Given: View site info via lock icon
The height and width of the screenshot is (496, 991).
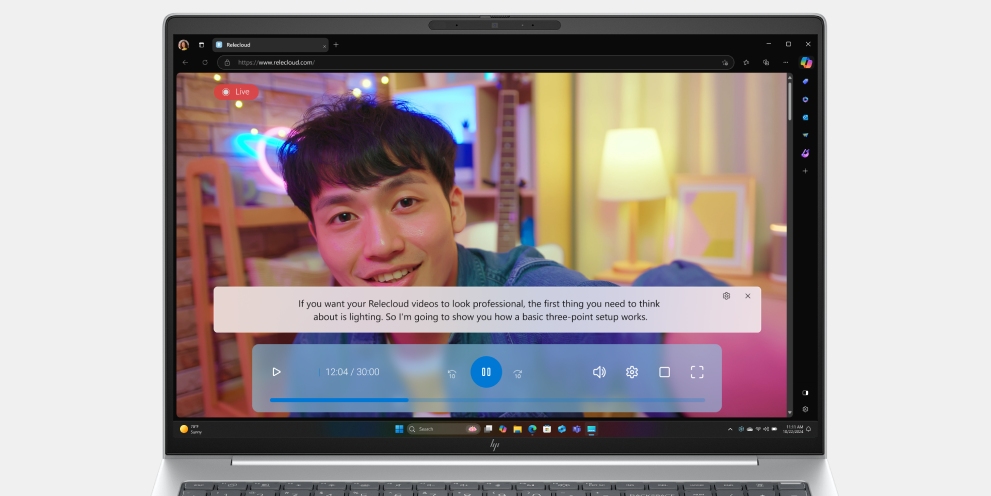Looking at the screenshot, I should tap(228, 63).
